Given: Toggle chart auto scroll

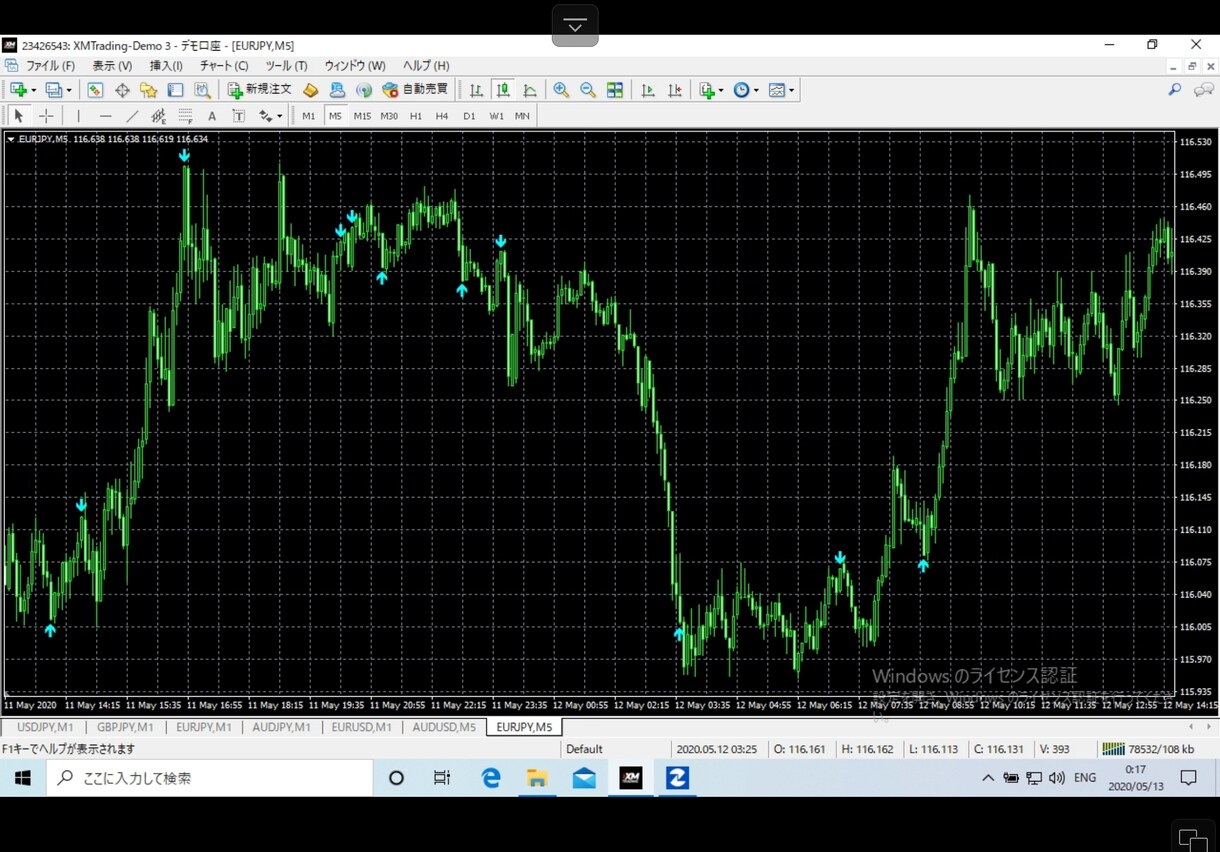Looking at the screenshot, I should [x=648, y=90].
